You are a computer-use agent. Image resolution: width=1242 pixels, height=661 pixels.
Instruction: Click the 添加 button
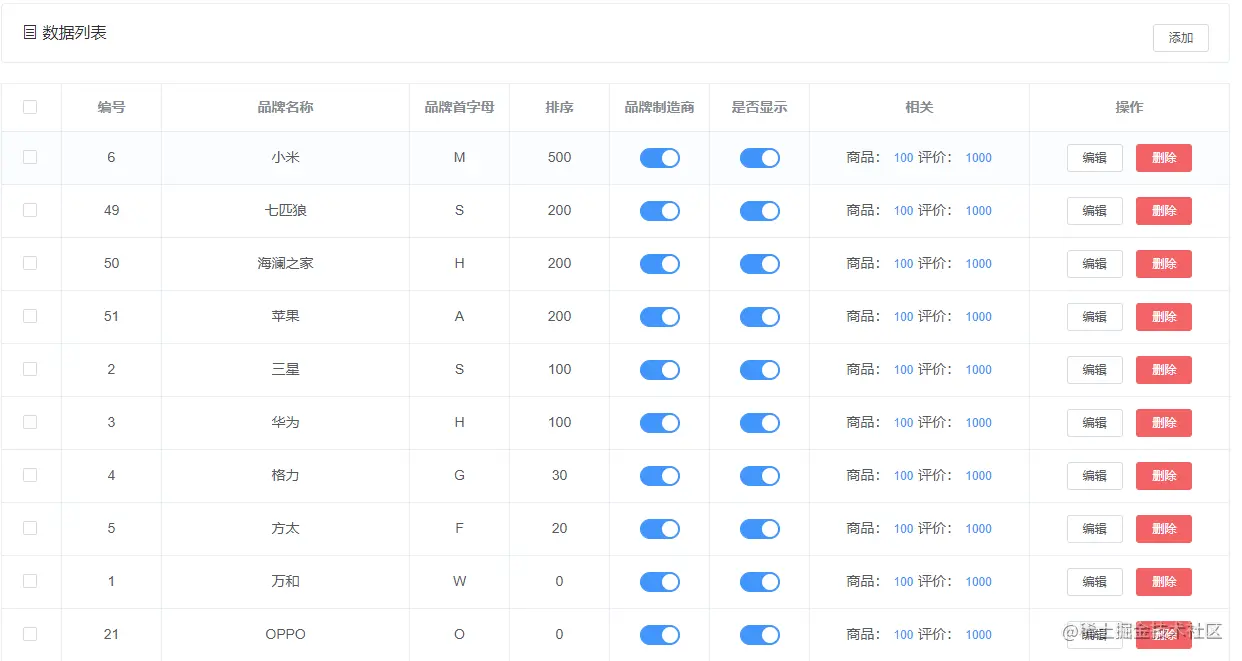click(x=1180, y=38)
